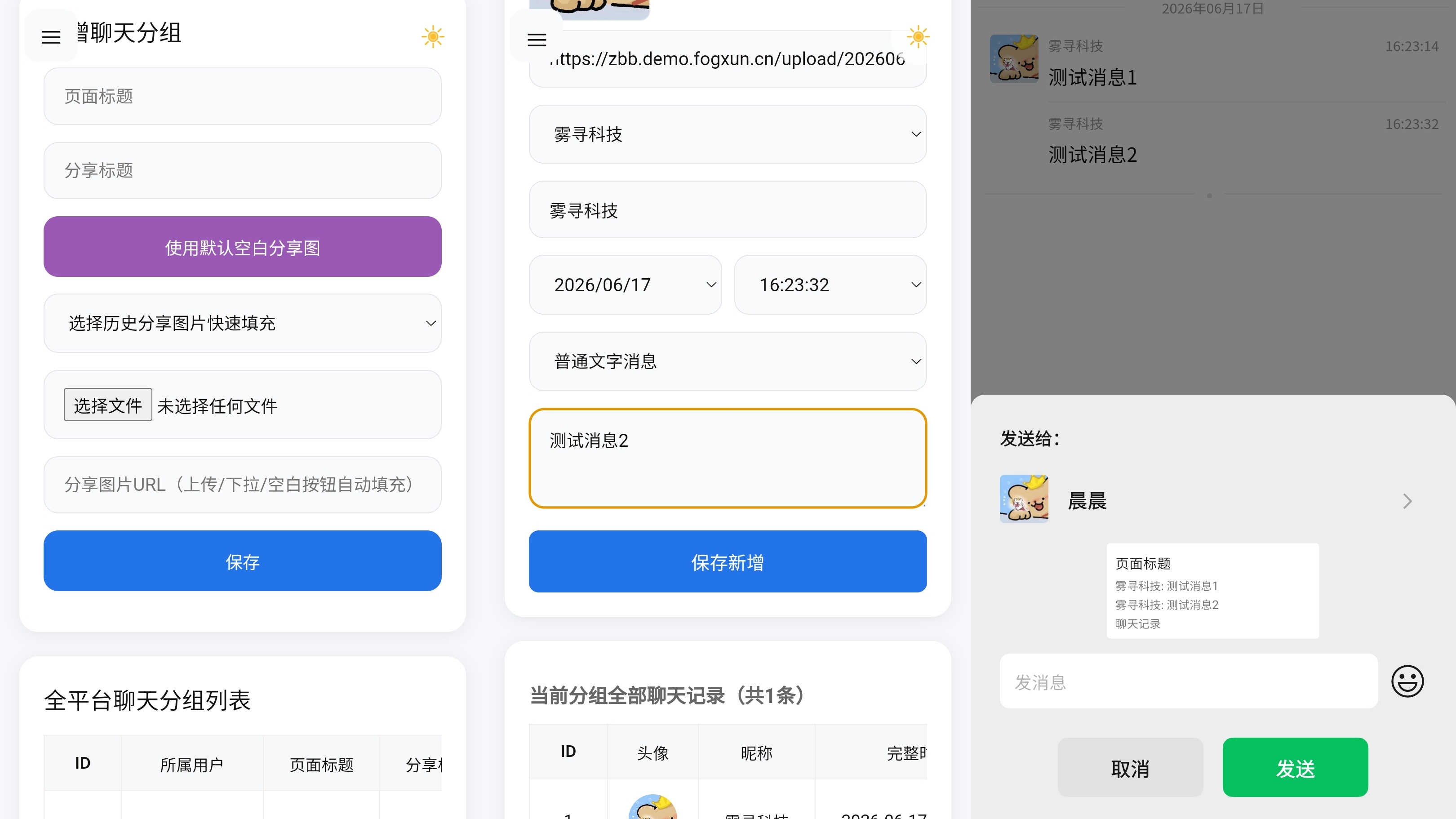
Task: Open recipient 晨晨 chevron arrow
Action: coord(1407,501)
